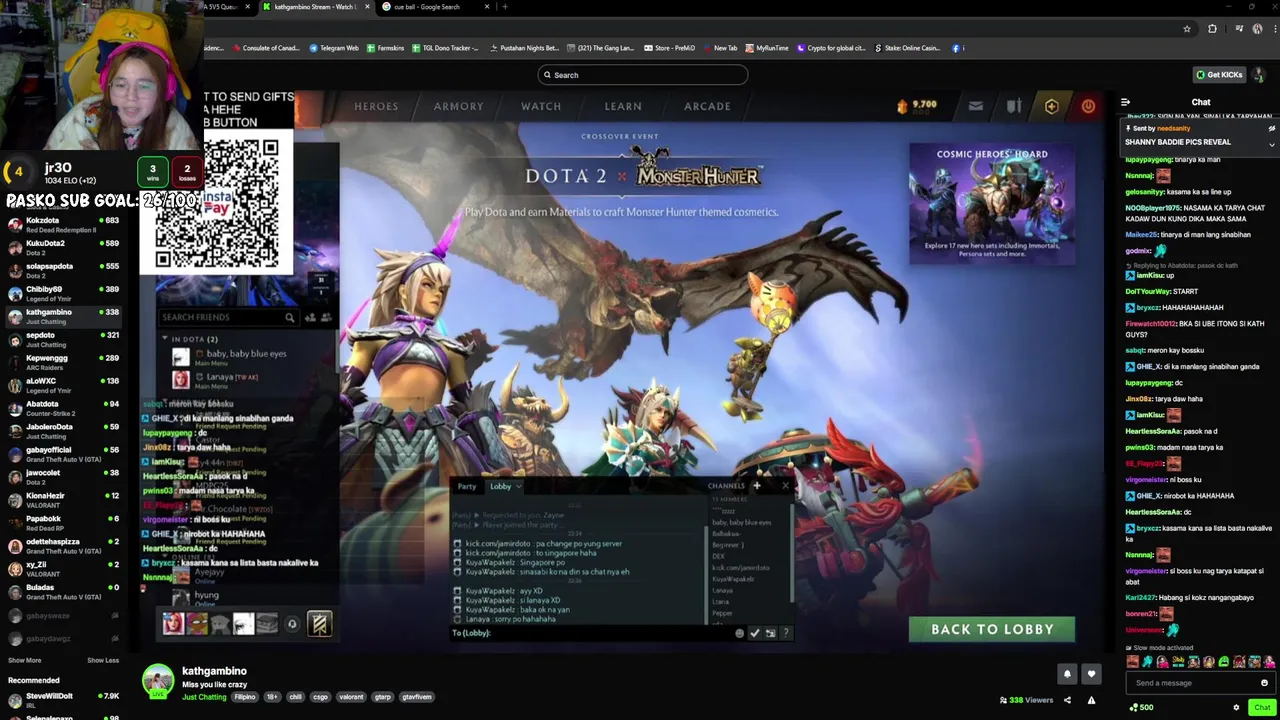The height and width of the screenshot is (720, 1280).
Task: Bookmark this page with the star icon
Action: [1187, 29]
